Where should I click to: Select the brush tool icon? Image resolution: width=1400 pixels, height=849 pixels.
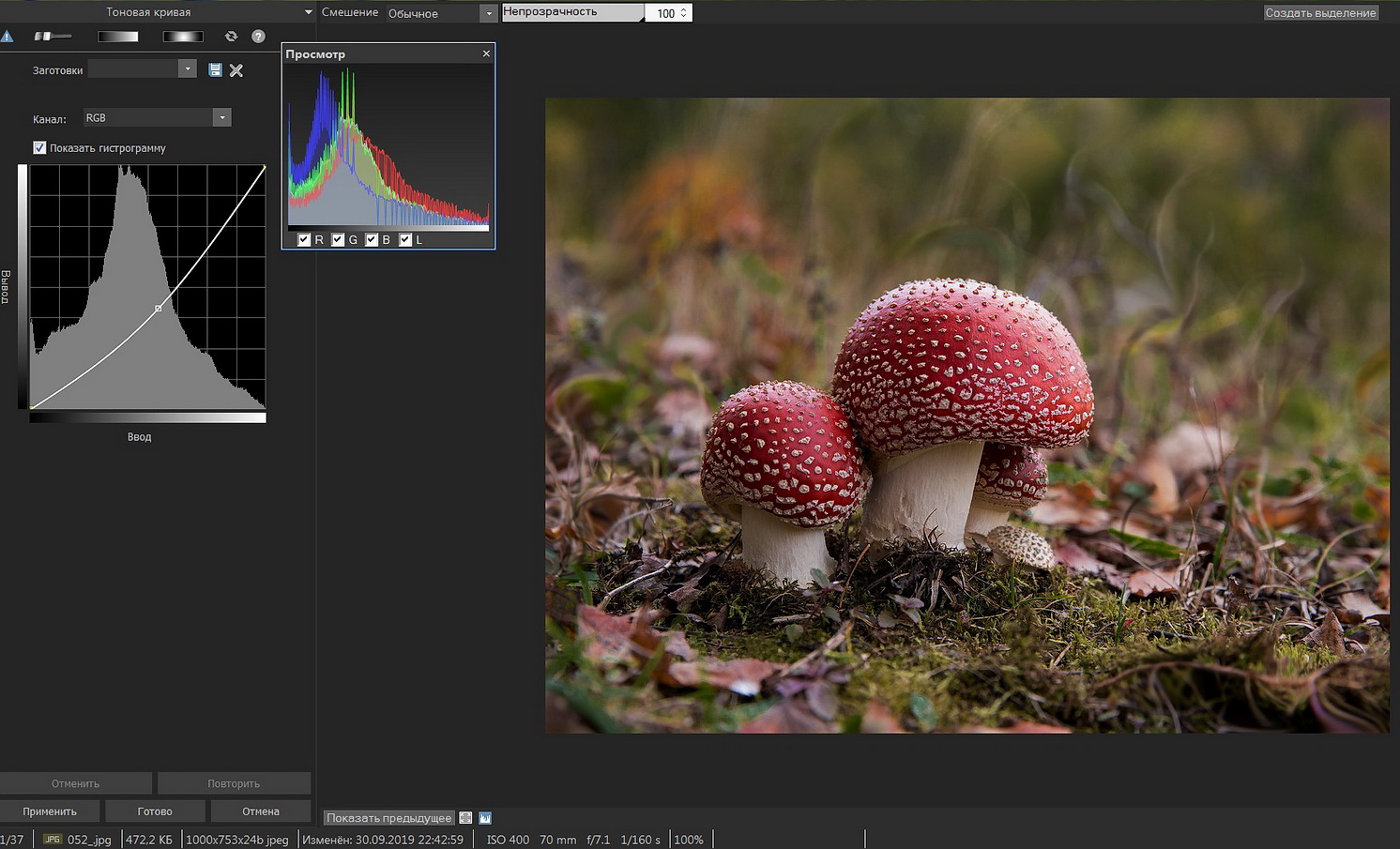[52, 37]
